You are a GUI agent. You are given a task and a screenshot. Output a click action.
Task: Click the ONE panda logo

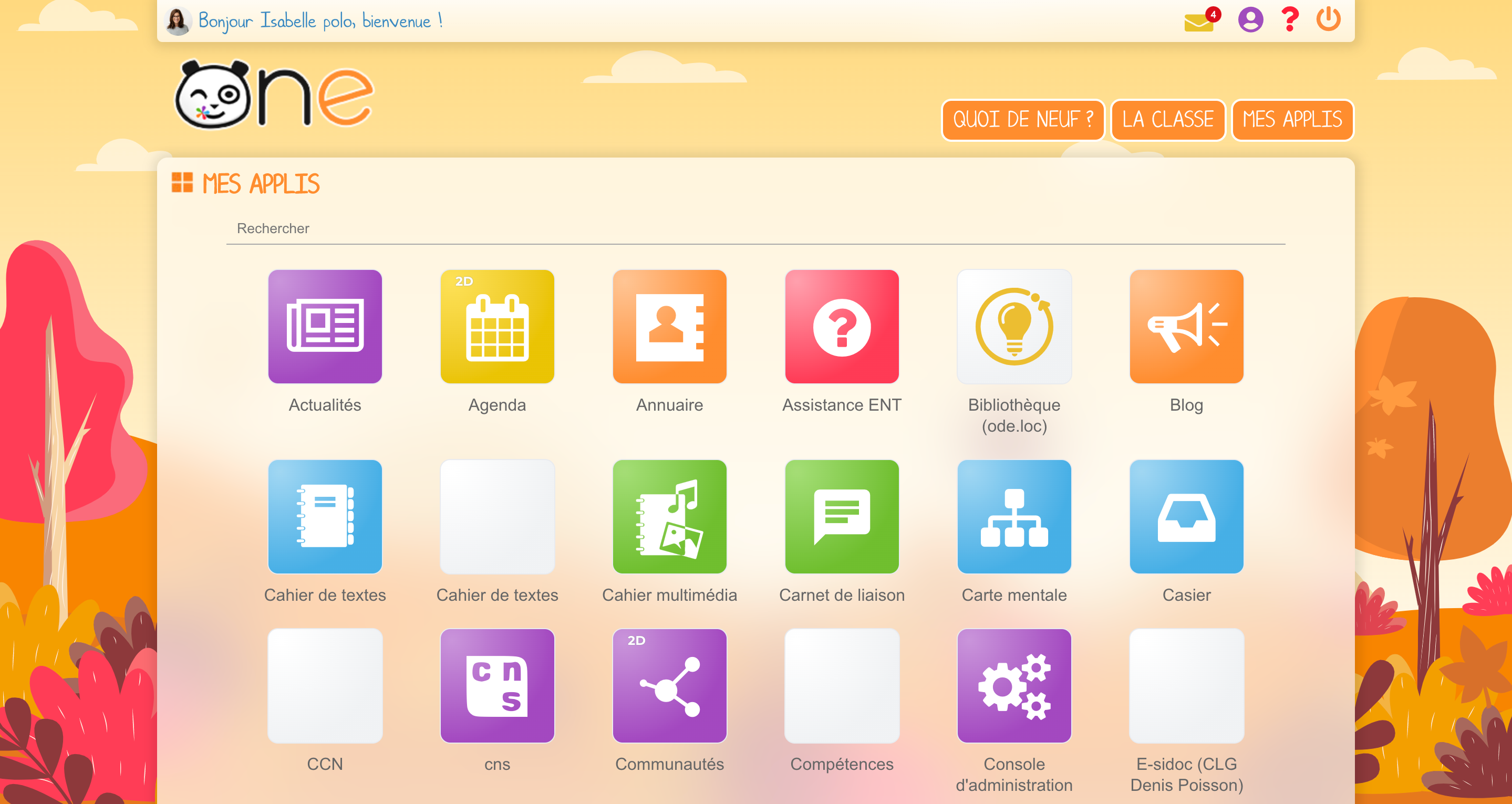pyautogui.click(x=274, y=94)
